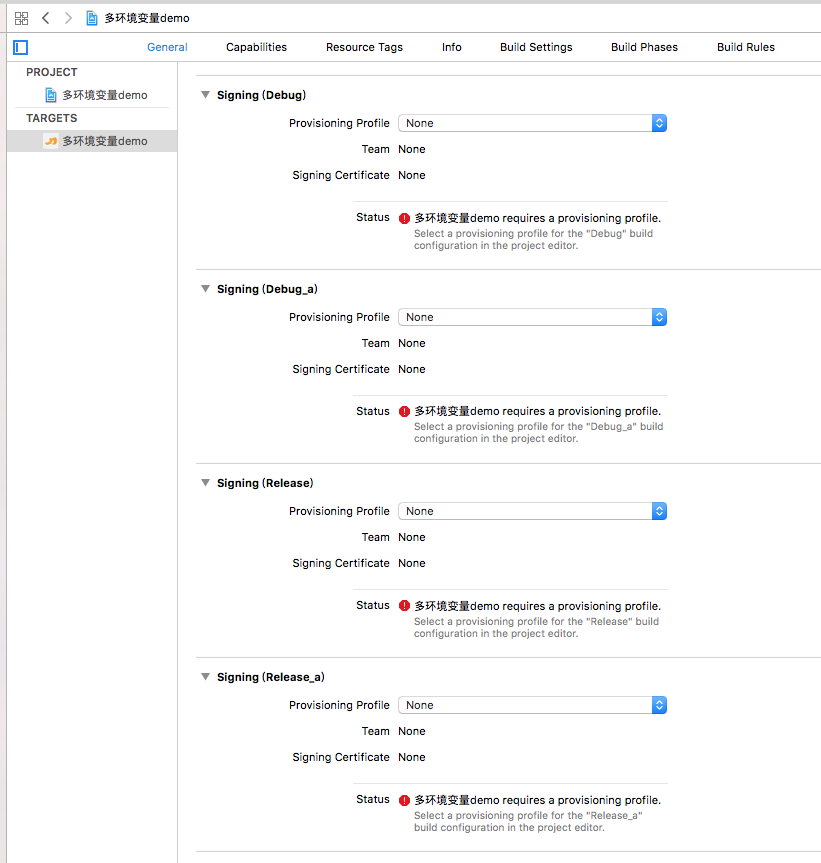Click 'Select a provisioning profile' hint for "Release"
This screenshot has width=821, height=863.
(537, 627)
